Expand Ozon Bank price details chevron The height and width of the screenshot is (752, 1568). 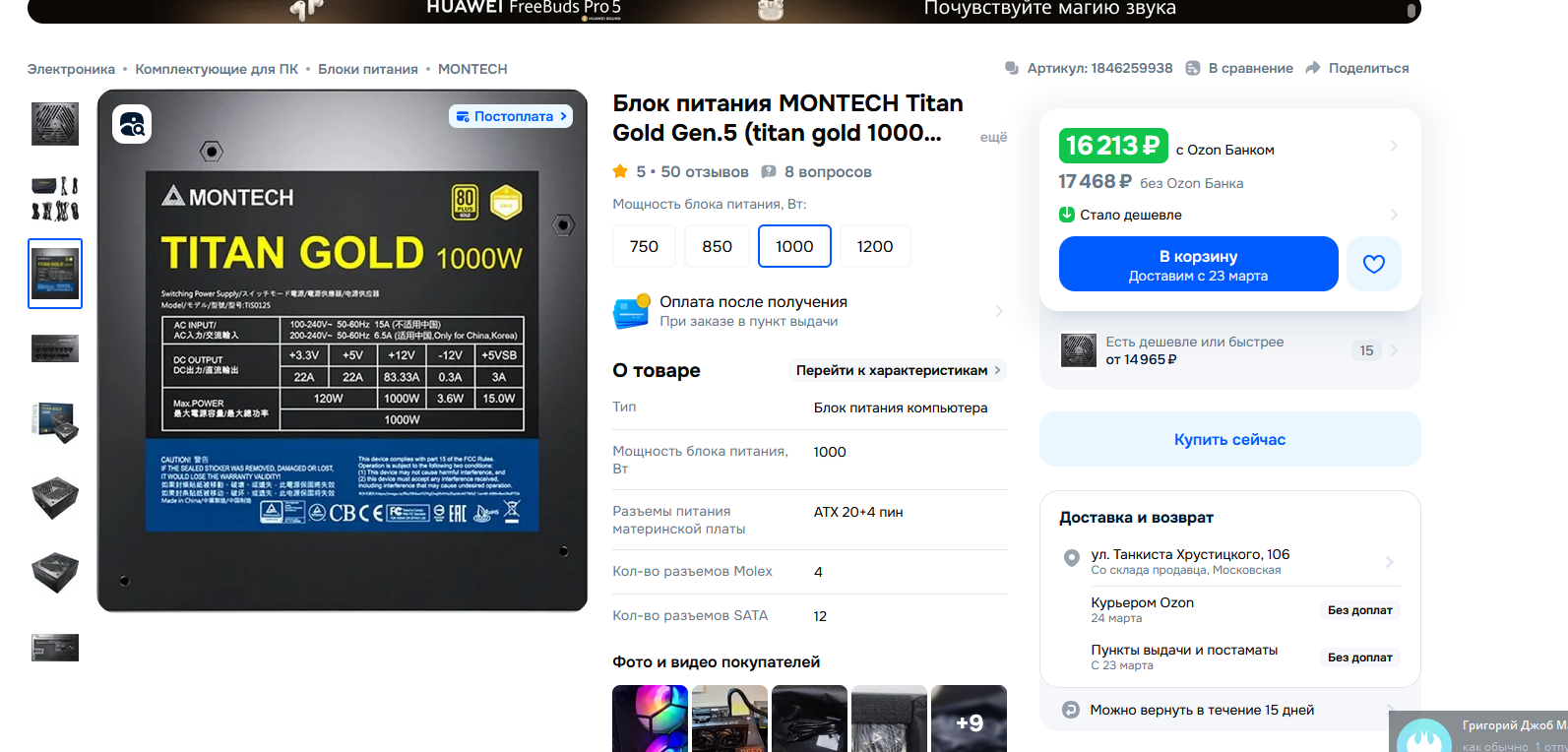pos(1394,146)
